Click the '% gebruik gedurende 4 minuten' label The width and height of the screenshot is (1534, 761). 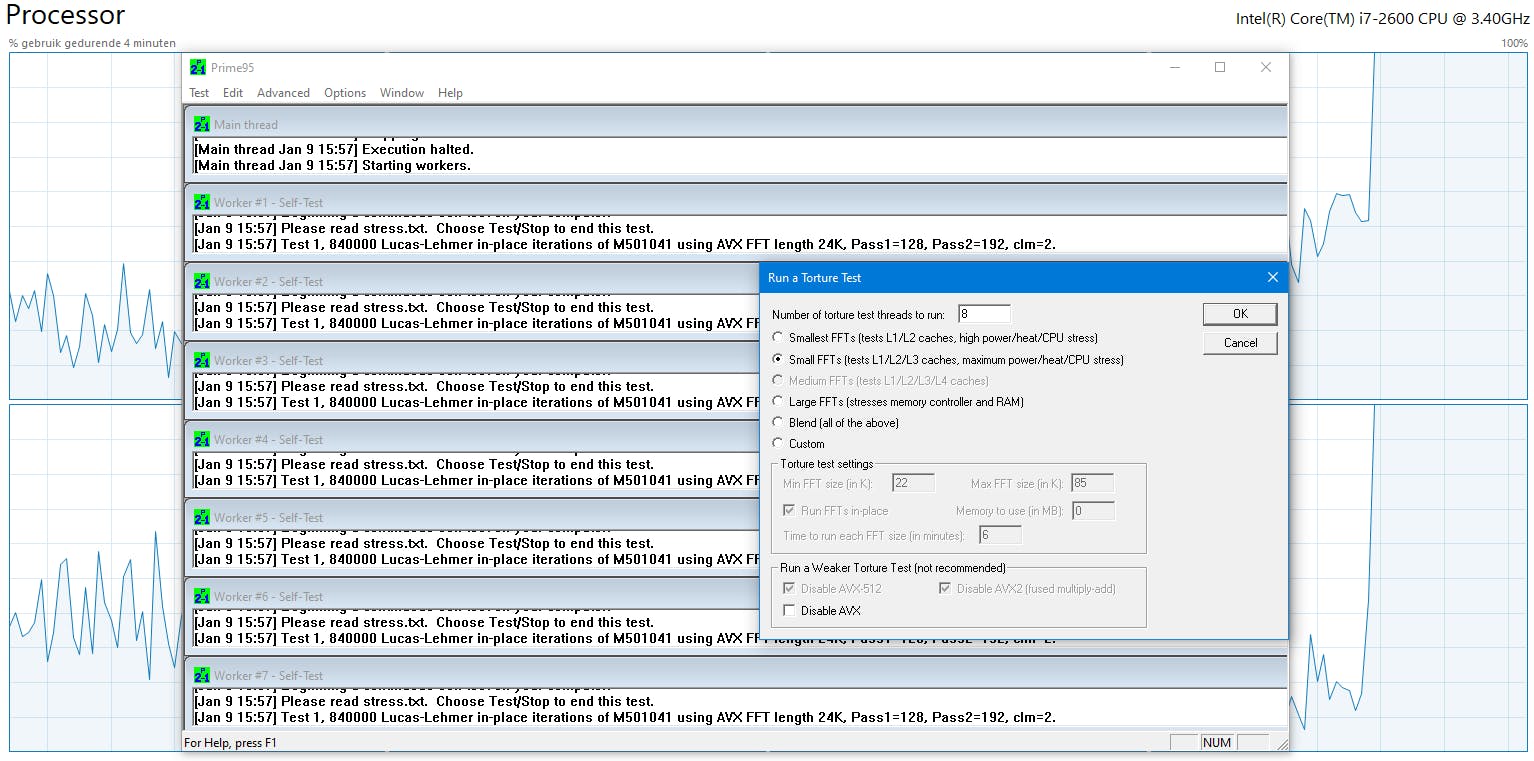tap(92, 43)
